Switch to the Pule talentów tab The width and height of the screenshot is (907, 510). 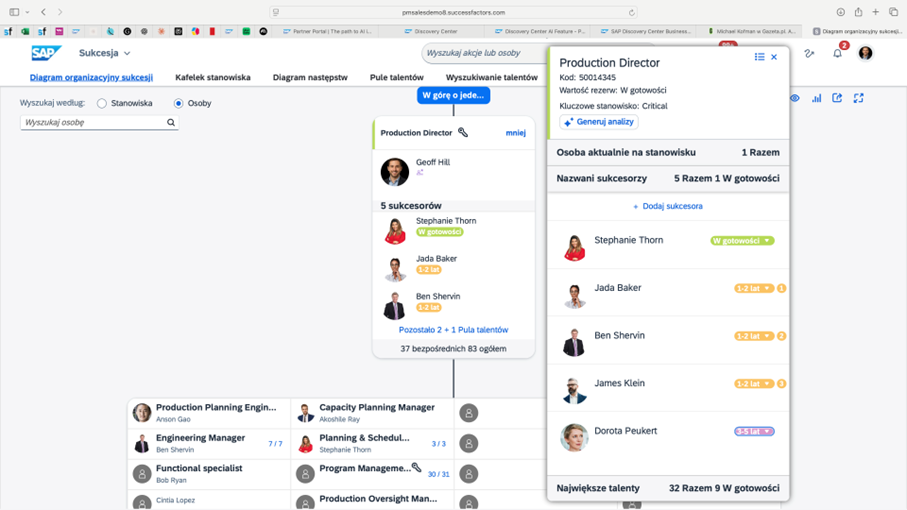396,77
